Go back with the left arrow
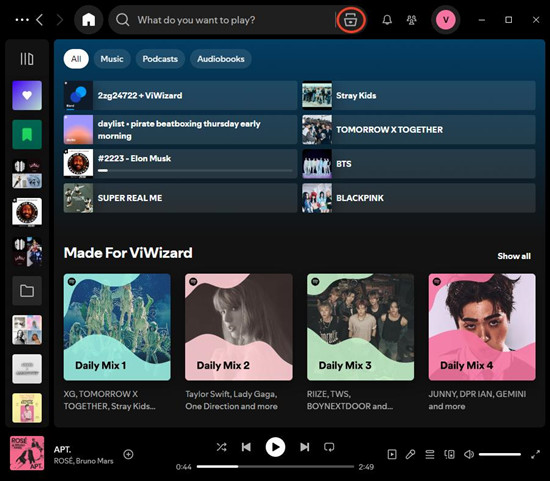The width and height of the screenshot is (550, 481). pyautogui.click(x=40, y=20)
